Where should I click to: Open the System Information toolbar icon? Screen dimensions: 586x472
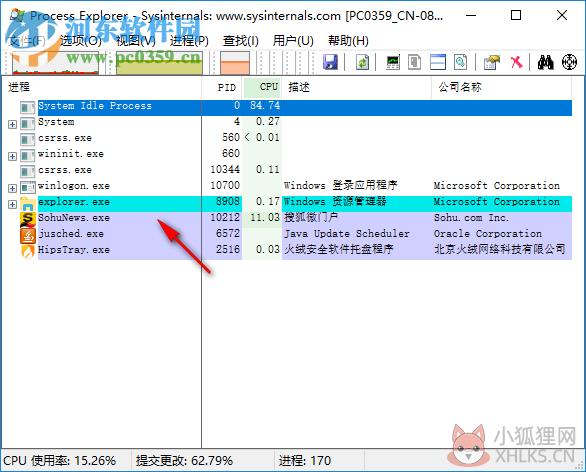pyautogui.click(x=393, y=62)
